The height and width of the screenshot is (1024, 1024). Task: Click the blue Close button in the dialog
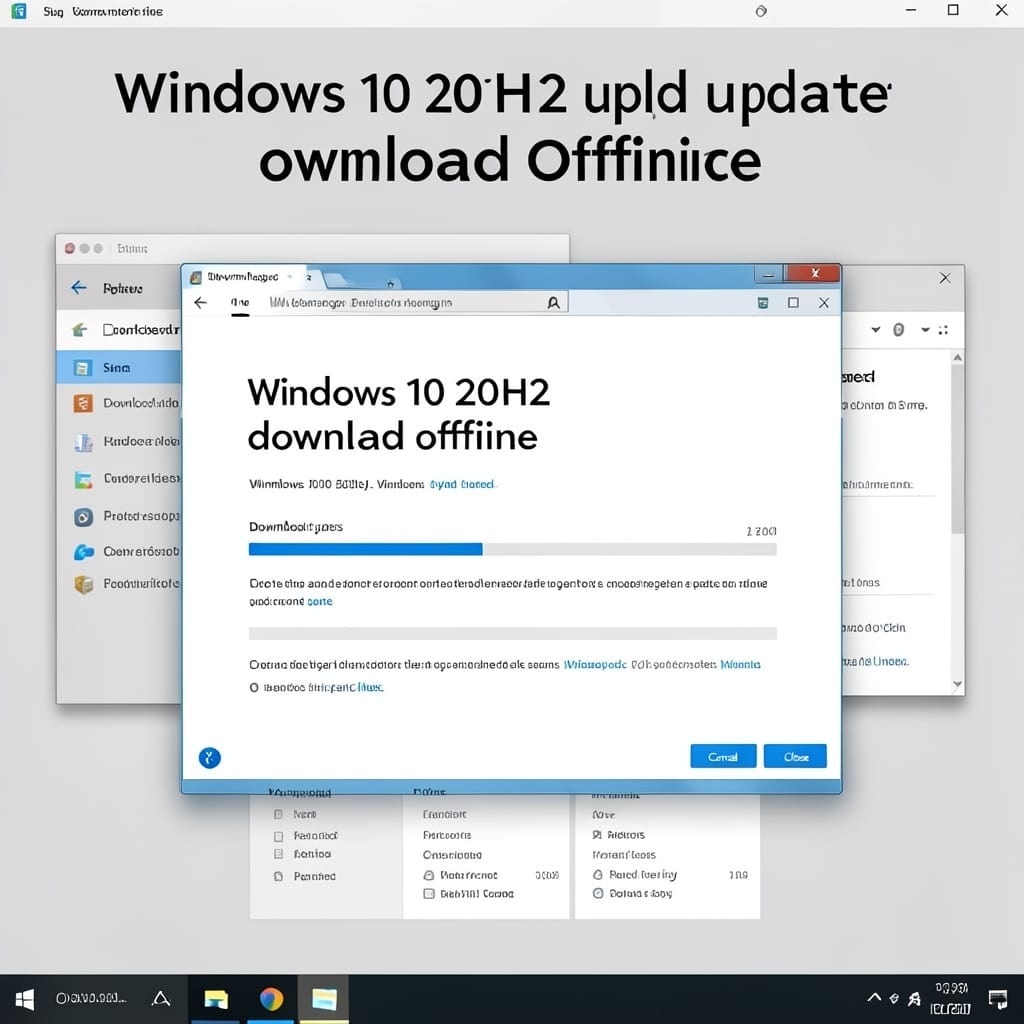(x=795, y=756)
